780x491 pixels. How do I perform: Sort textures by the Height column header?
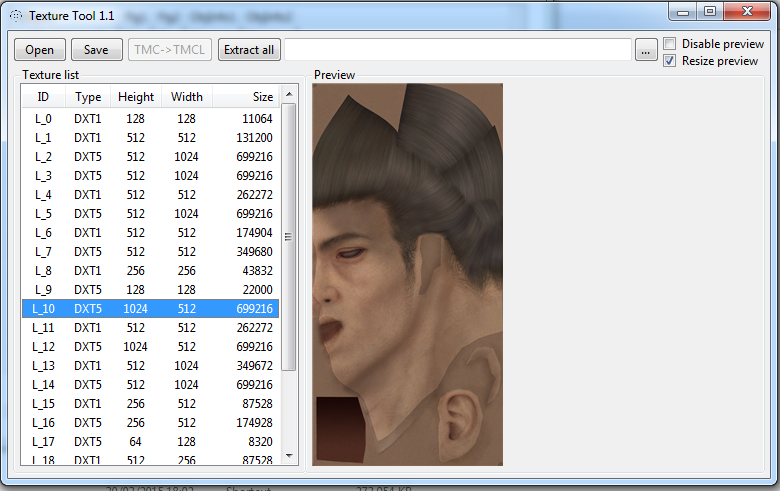136,97
